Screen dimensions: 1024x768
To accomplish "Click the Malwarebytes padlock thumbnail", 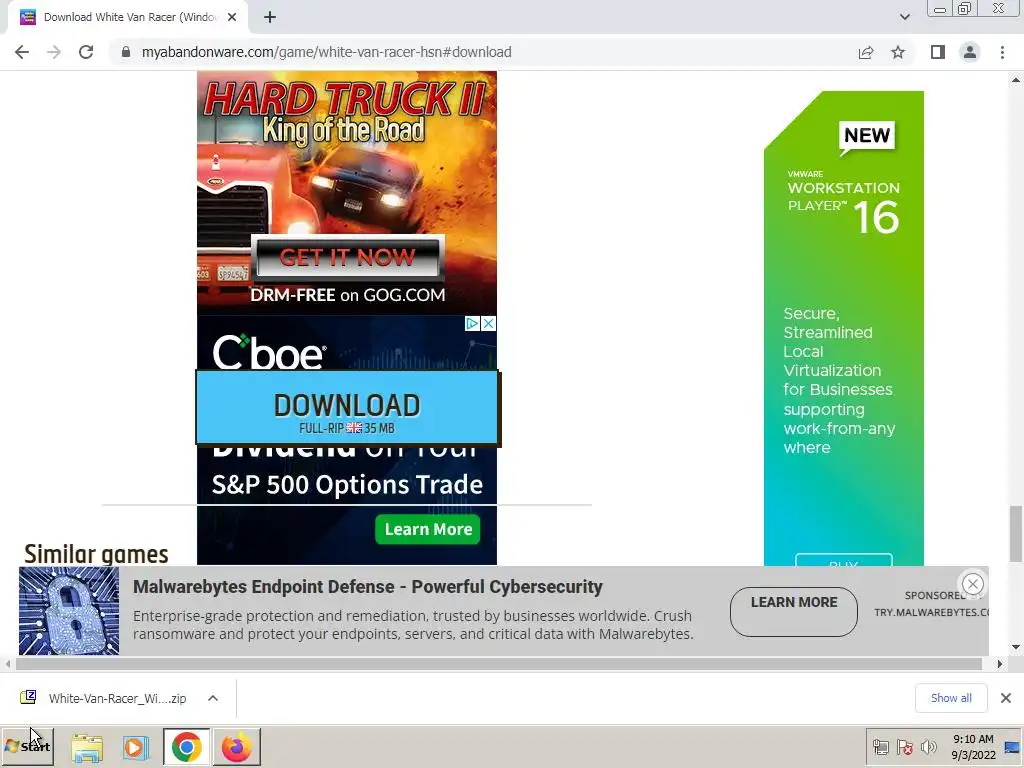I will (x=69, y=611).
